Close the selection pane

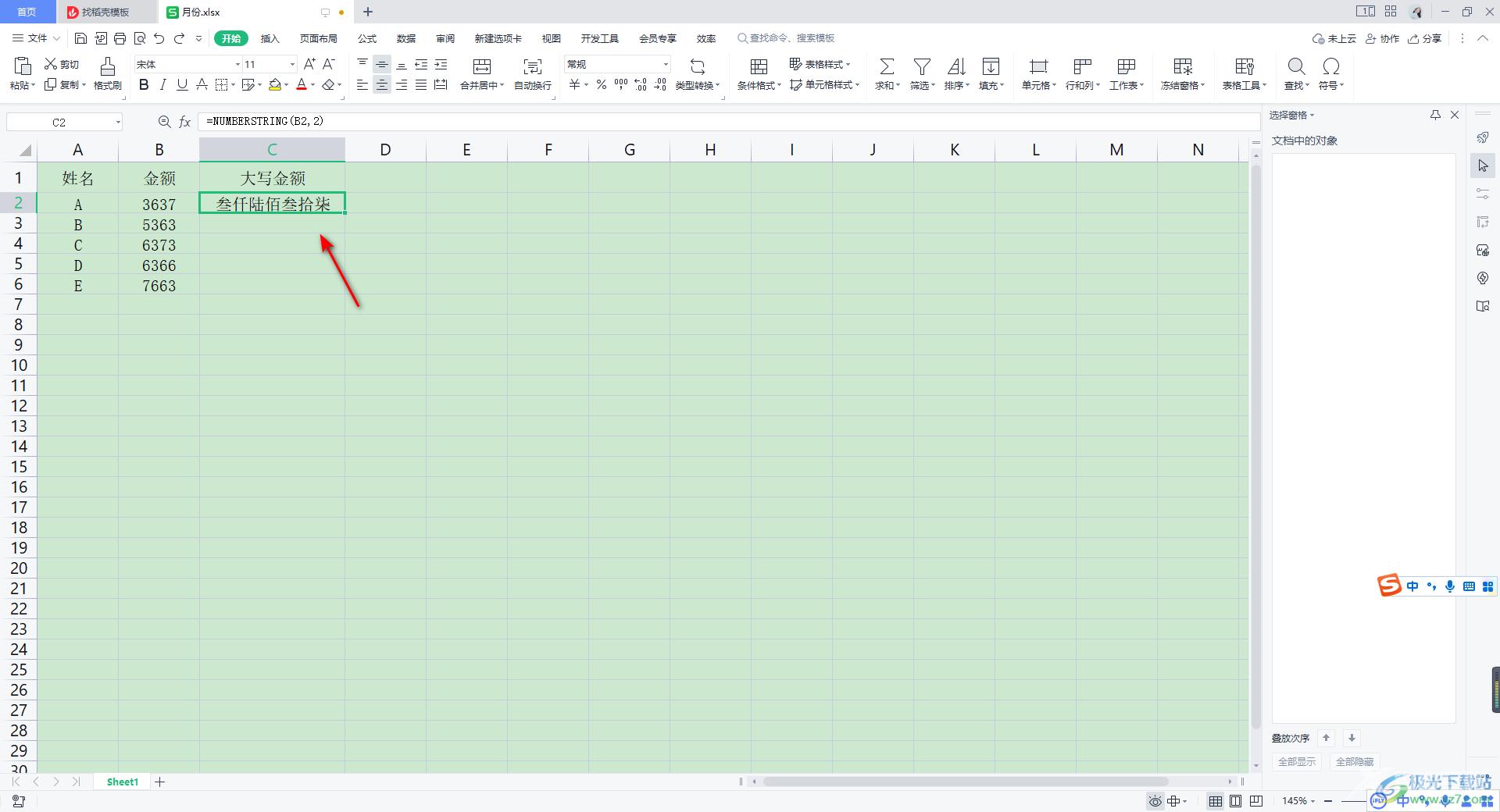[1455, 115]
